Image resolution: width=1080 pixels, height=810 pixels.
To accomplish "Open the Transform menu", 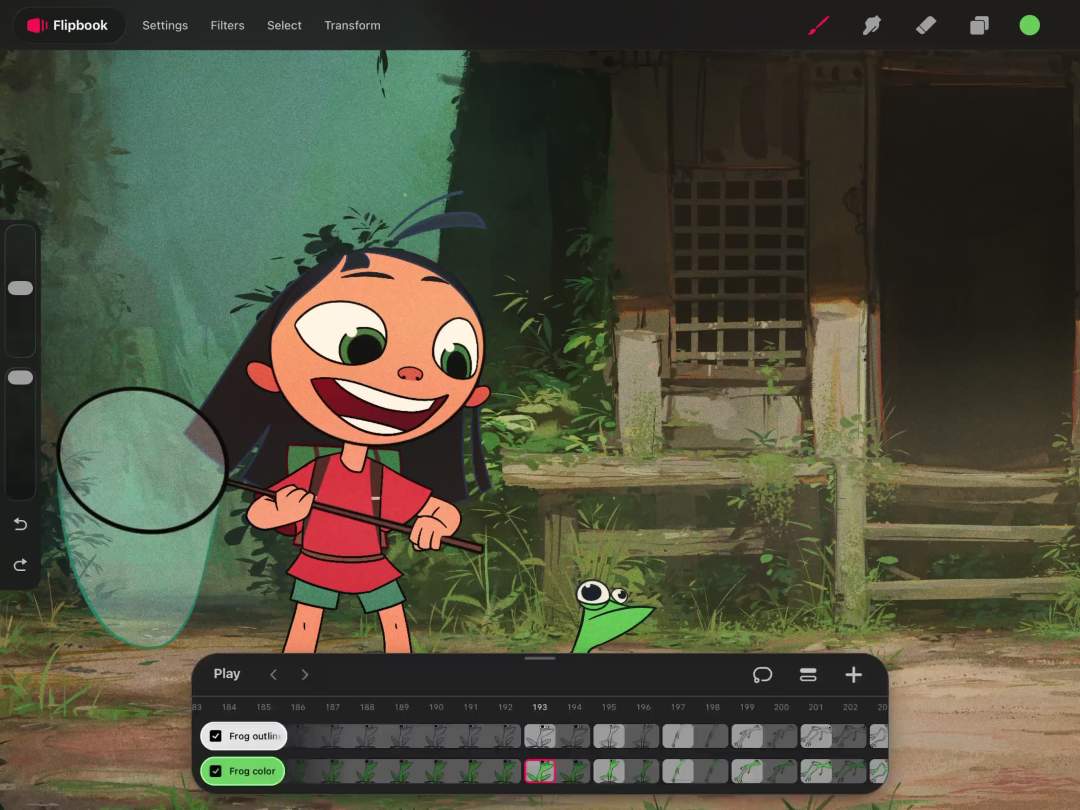I will point(352,25).
